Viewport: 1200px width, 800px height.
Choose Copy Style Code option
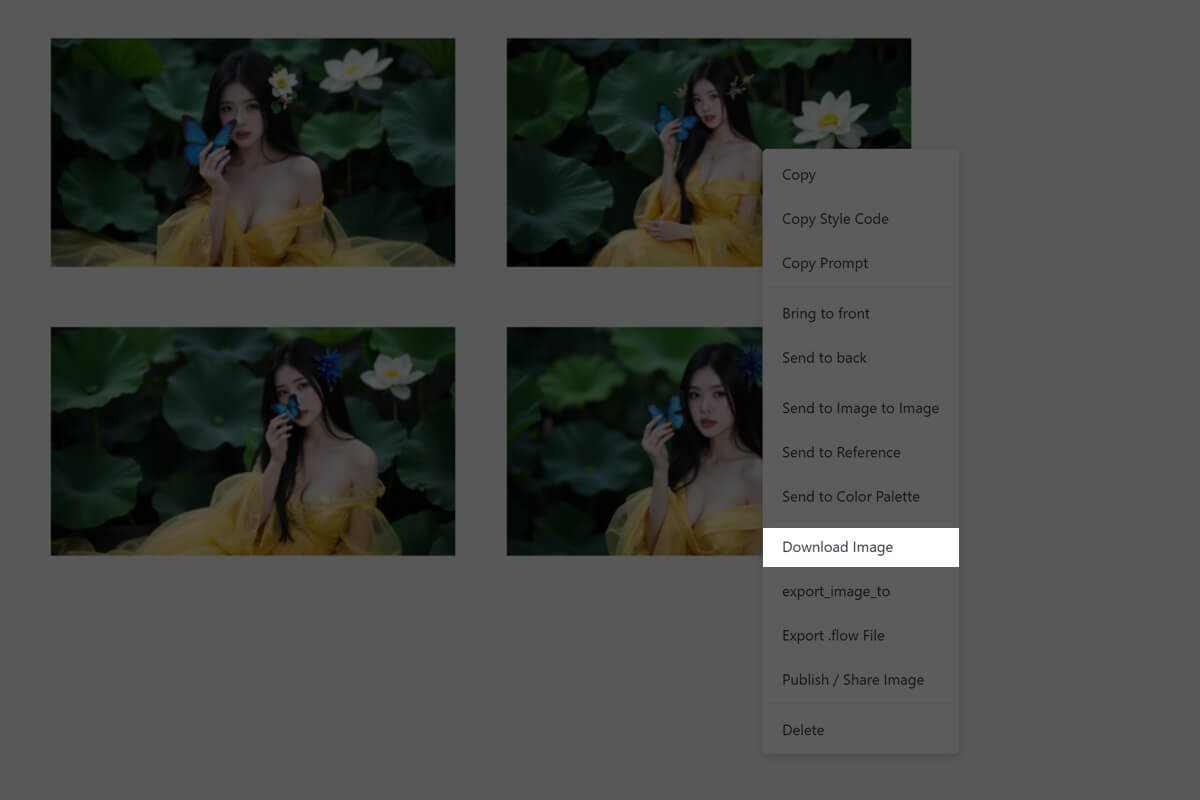tap(835, 219)
